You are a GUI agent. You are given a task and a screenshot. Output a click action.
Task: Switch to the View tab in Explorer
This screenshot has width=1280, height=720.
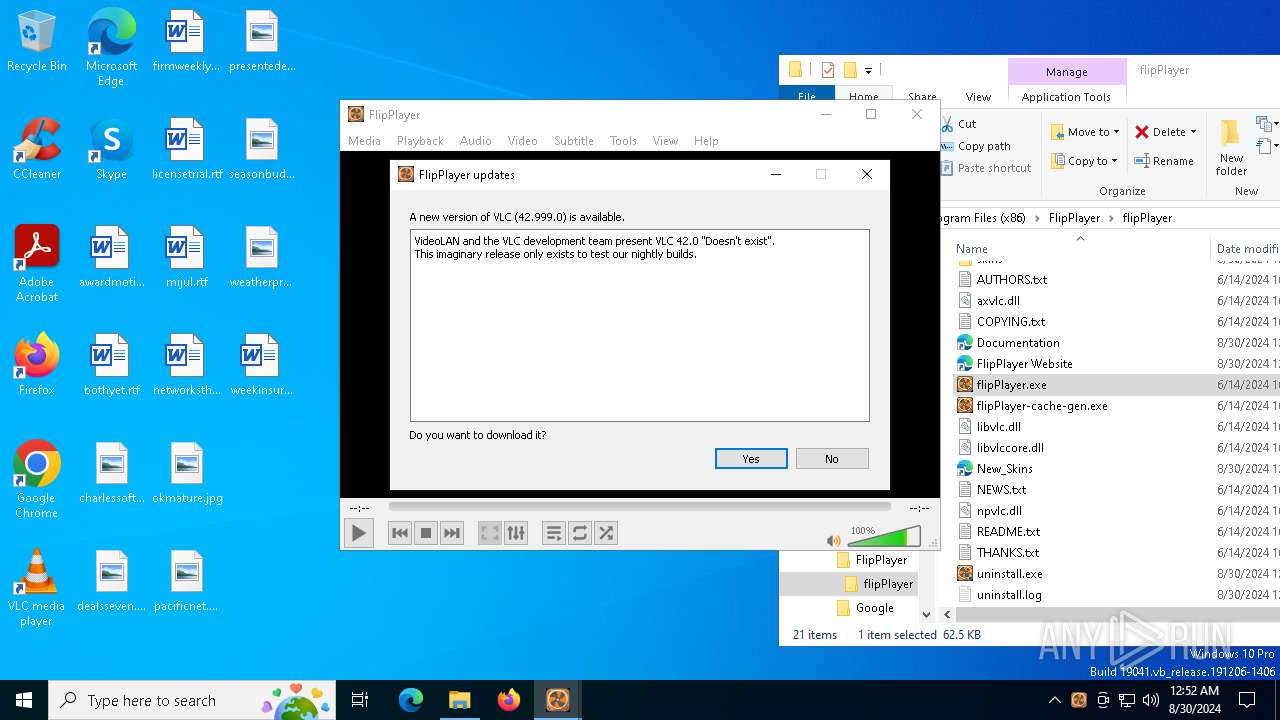point(978,97)
